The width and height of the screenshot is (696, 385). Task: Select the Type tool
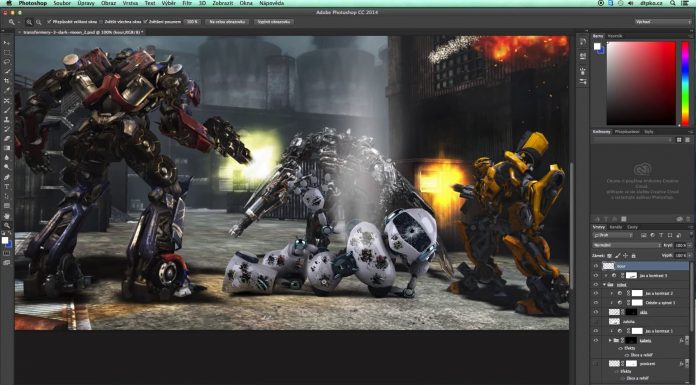8,186
